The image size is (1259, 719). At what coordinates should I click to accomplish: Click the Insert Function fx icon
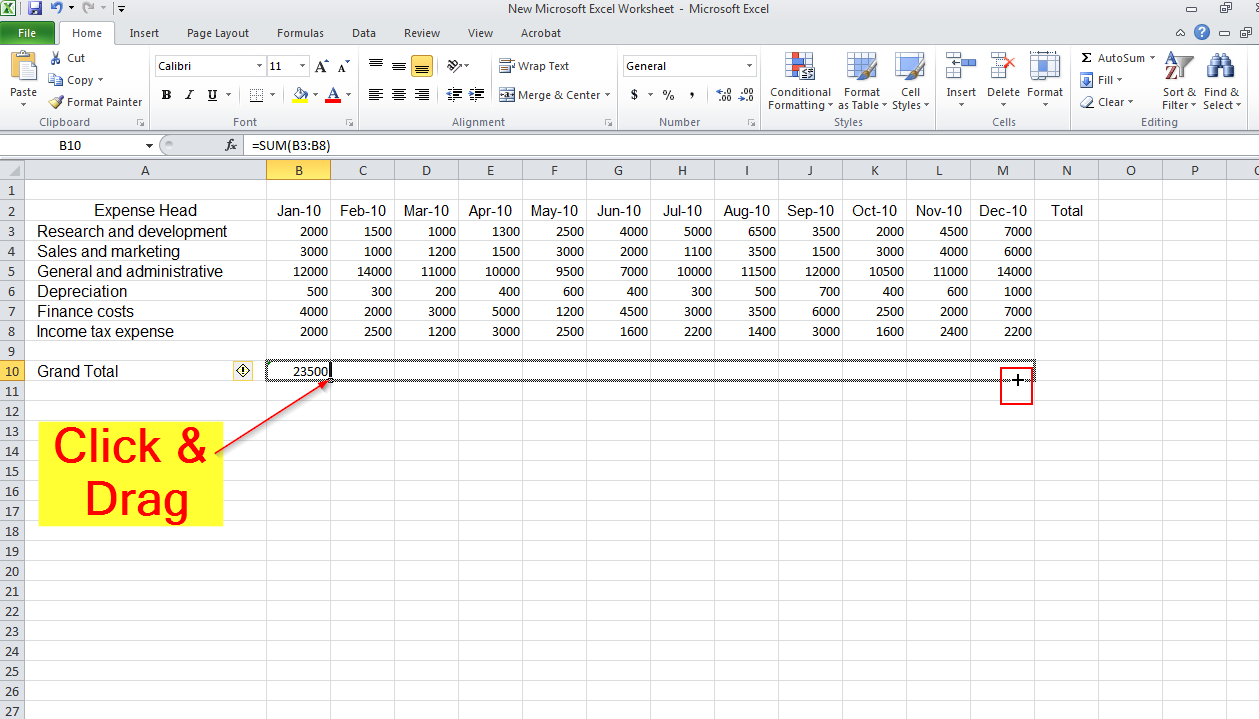coord(231,145)
